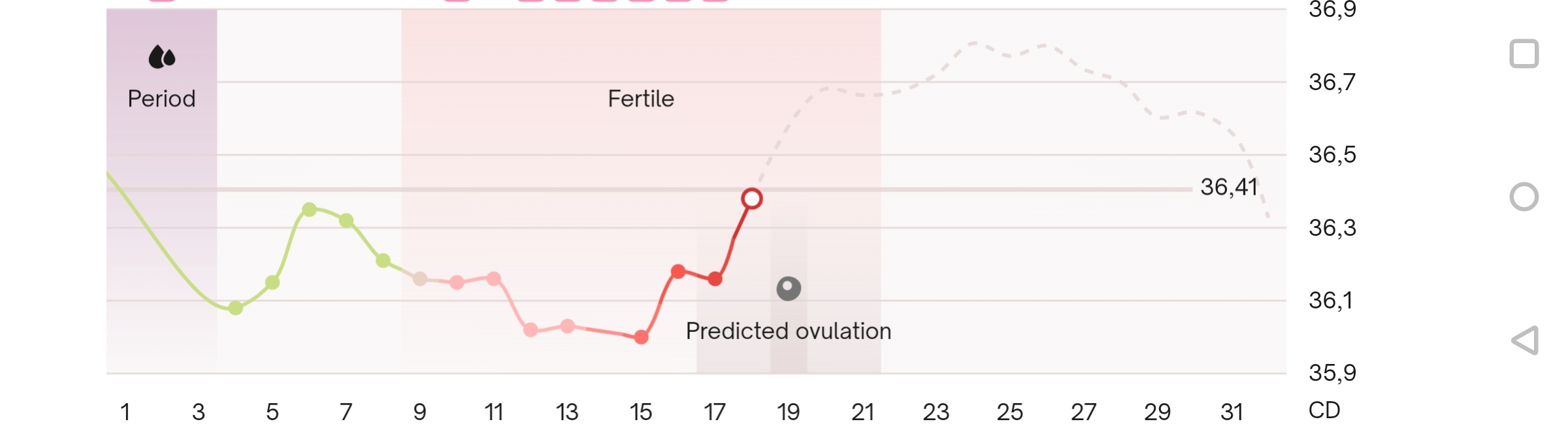Screen dimensions: 1568x428
Task: Tap the "Period" text label
Action: coord(161,99)
